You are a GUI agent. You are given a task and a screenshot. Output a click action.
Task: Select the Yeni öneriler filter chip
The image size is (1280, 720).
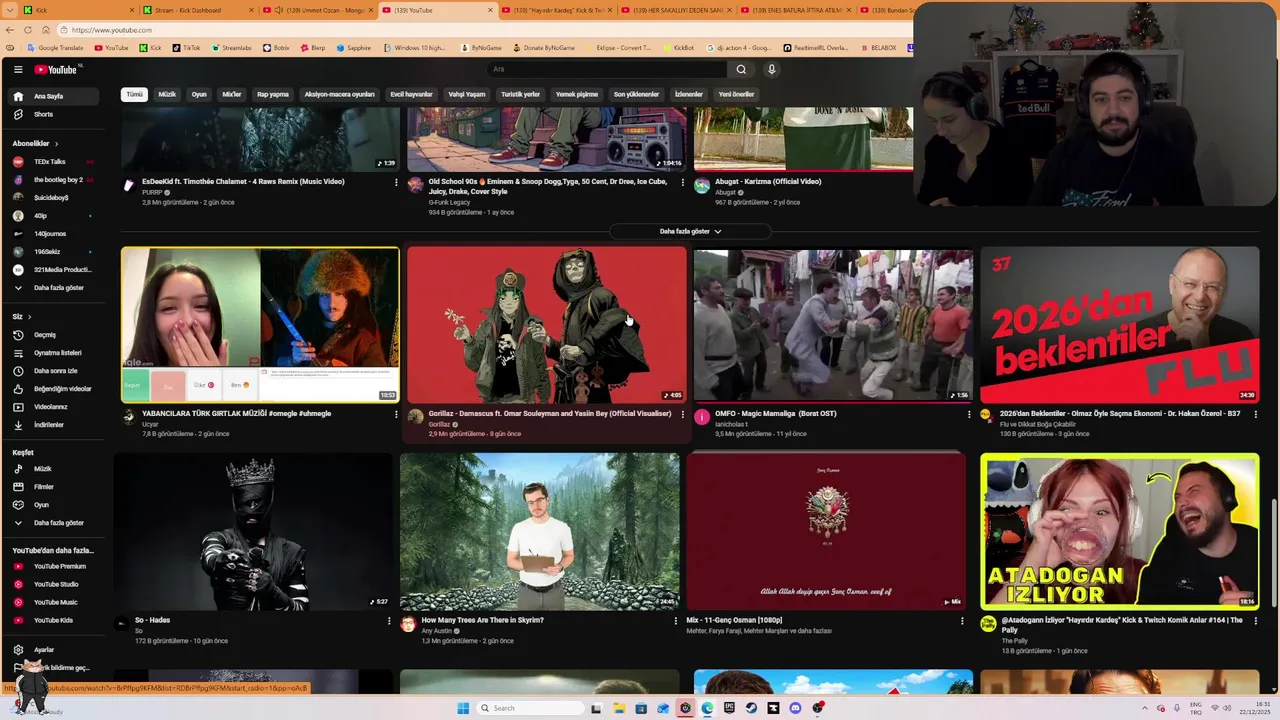736,94
